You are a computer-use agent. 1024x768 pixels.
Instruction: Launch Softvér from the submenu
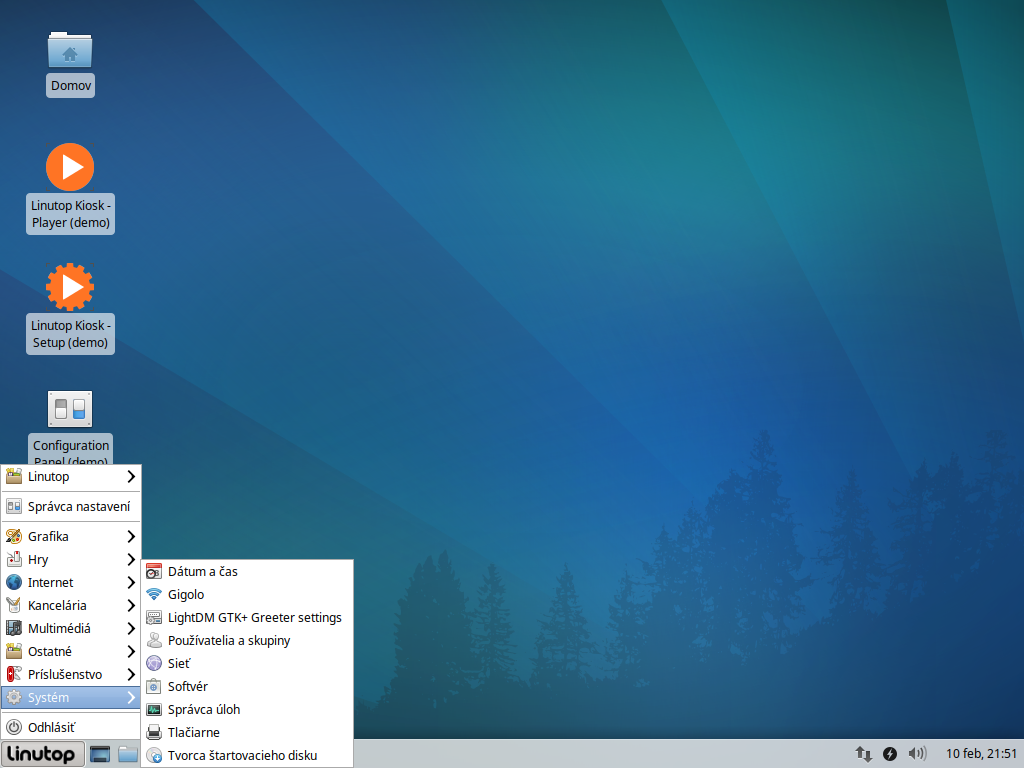pos(248,687)
